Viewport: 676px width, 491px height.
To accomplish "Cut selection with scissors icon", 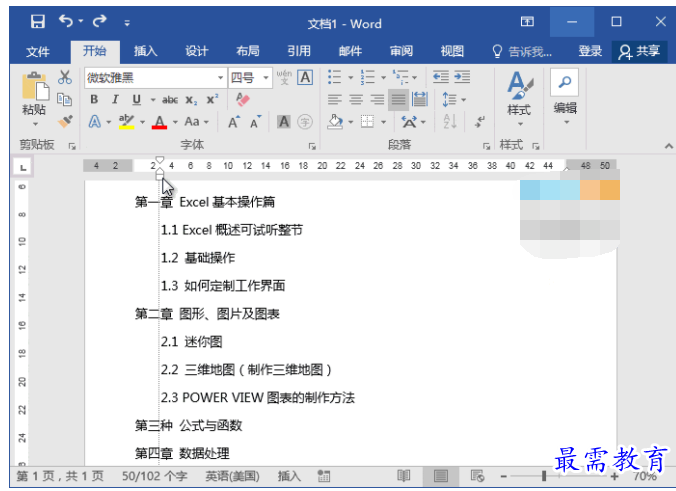I will pyautogui.click(x=65, y=77).
